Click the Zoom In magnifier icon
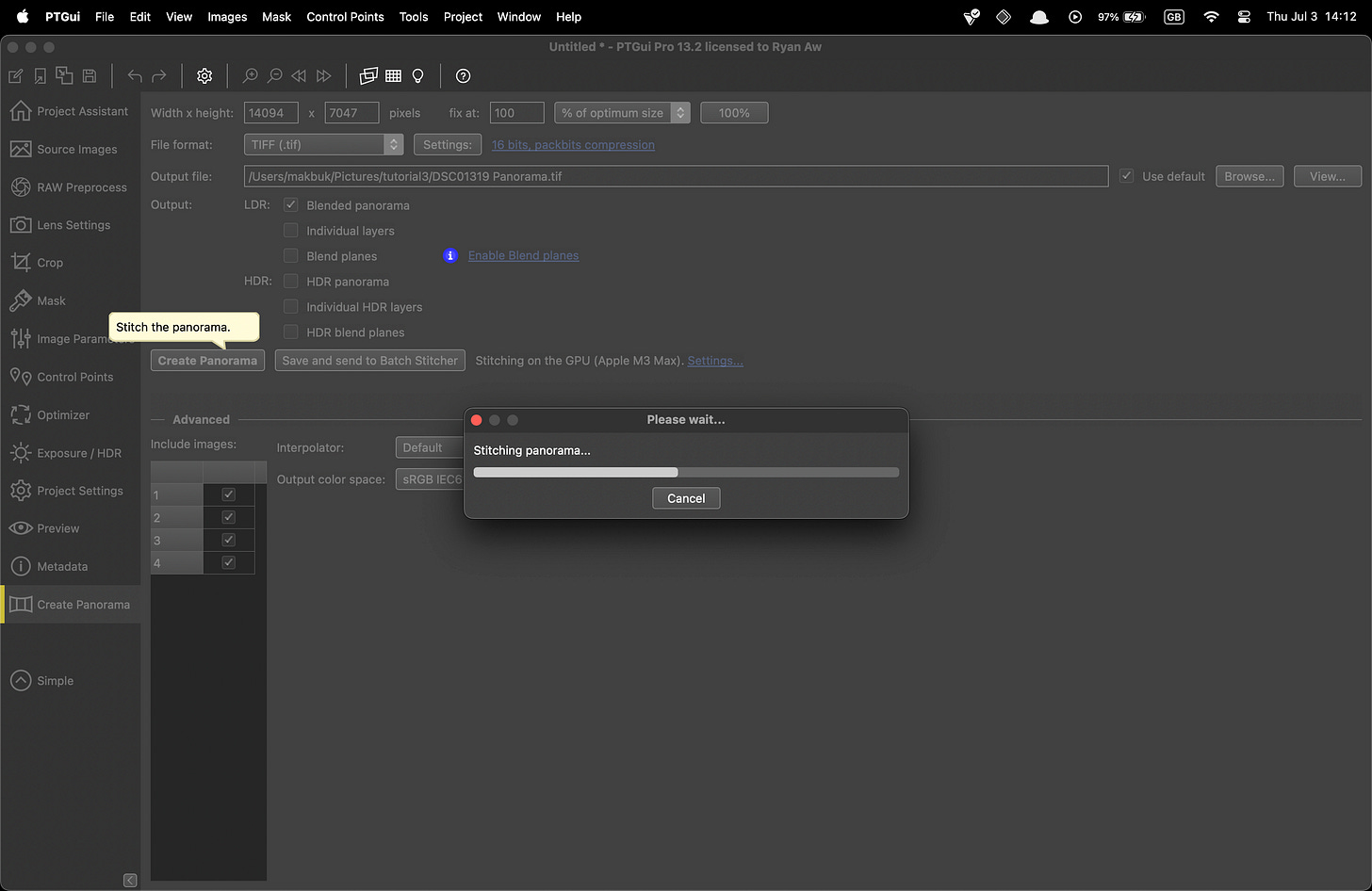 pos(250,76)
